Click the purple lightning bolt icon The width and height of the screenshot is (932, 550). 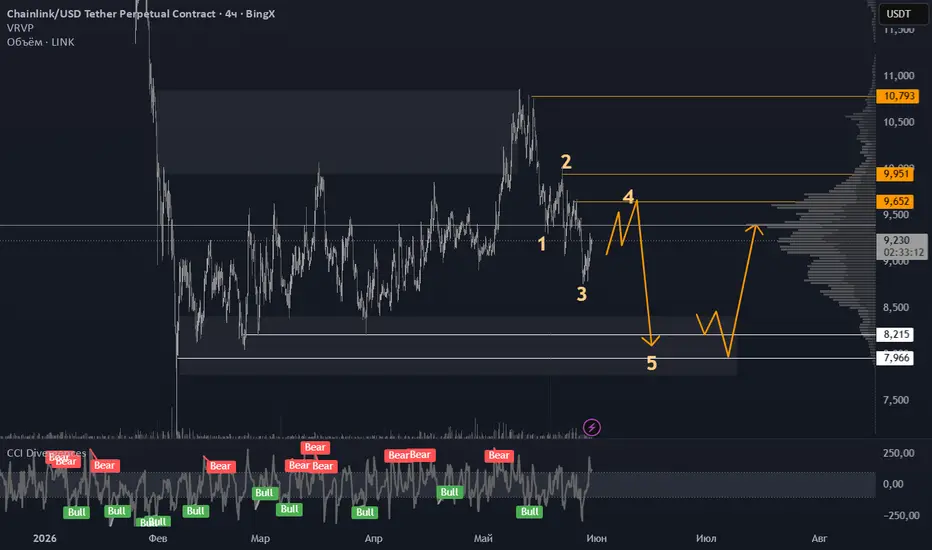click(x=591, y=427)
